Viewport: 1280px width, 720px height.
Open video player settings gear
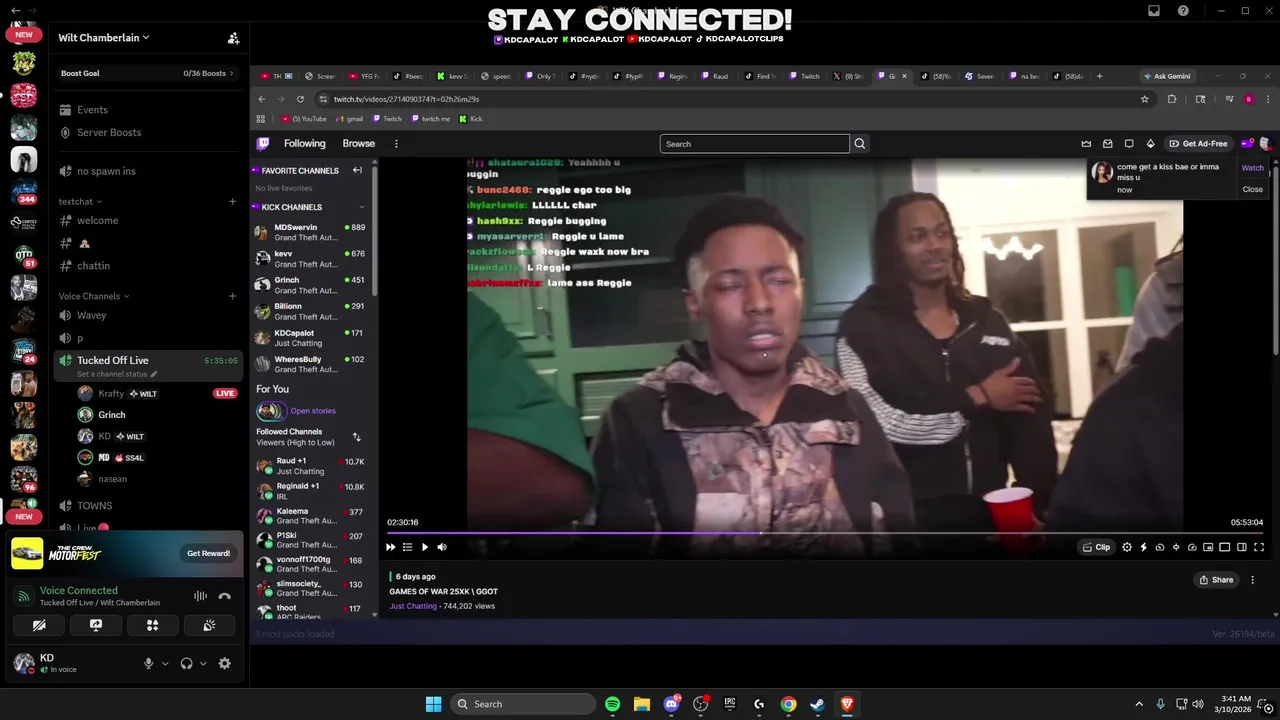[1127, 547]
